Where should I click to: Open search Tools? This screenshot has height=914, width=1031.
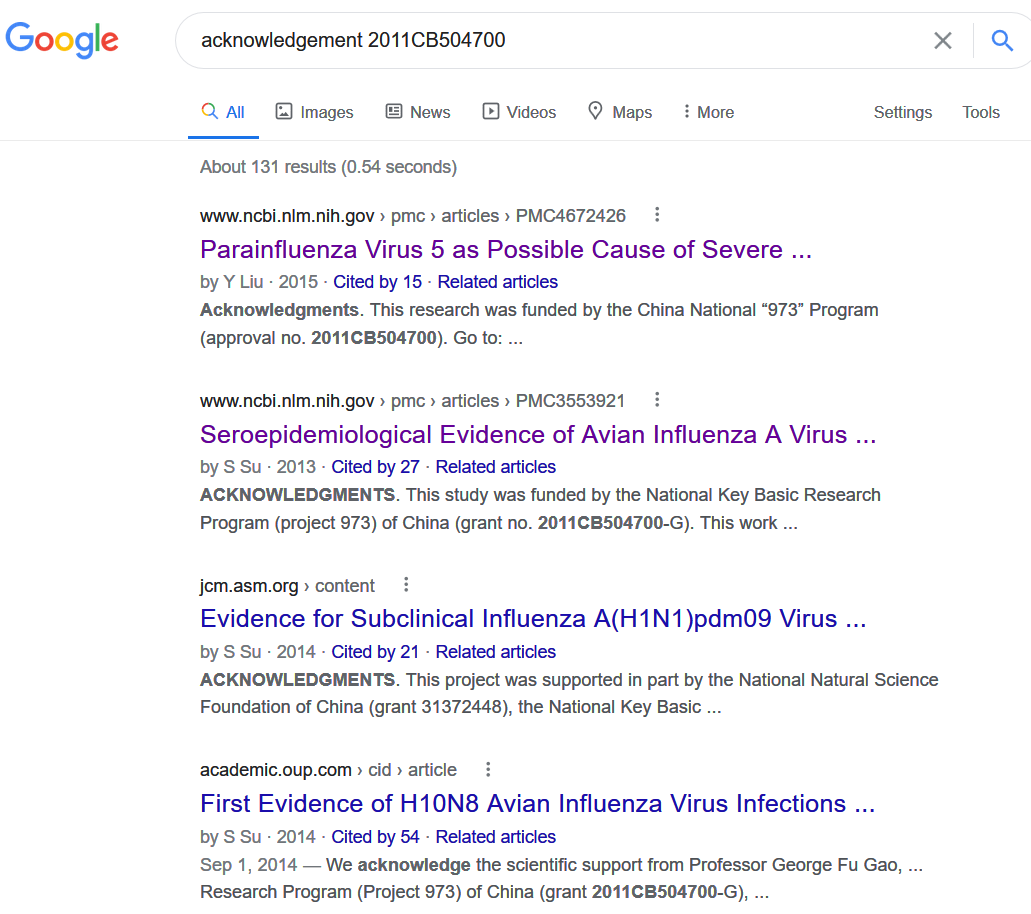coord(980,112)
